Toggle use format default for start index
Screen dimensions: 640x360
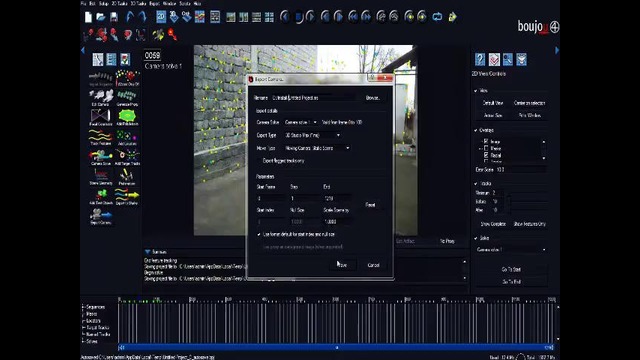point(259,234)
